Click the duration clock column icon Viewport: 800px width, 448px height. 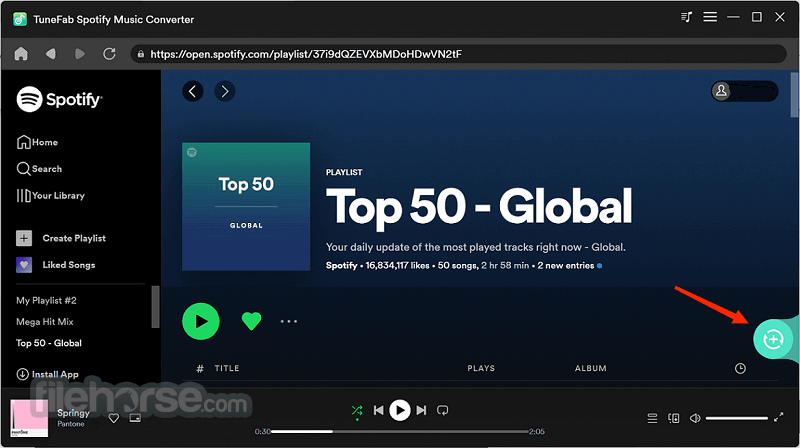740,368
